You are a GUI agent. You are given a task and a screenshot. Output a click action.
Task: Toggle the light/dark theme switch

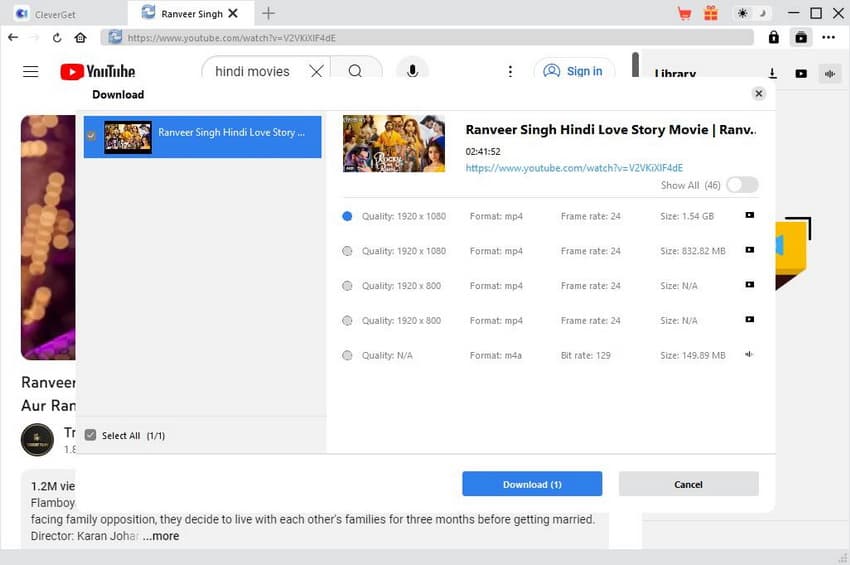[751, 13]
